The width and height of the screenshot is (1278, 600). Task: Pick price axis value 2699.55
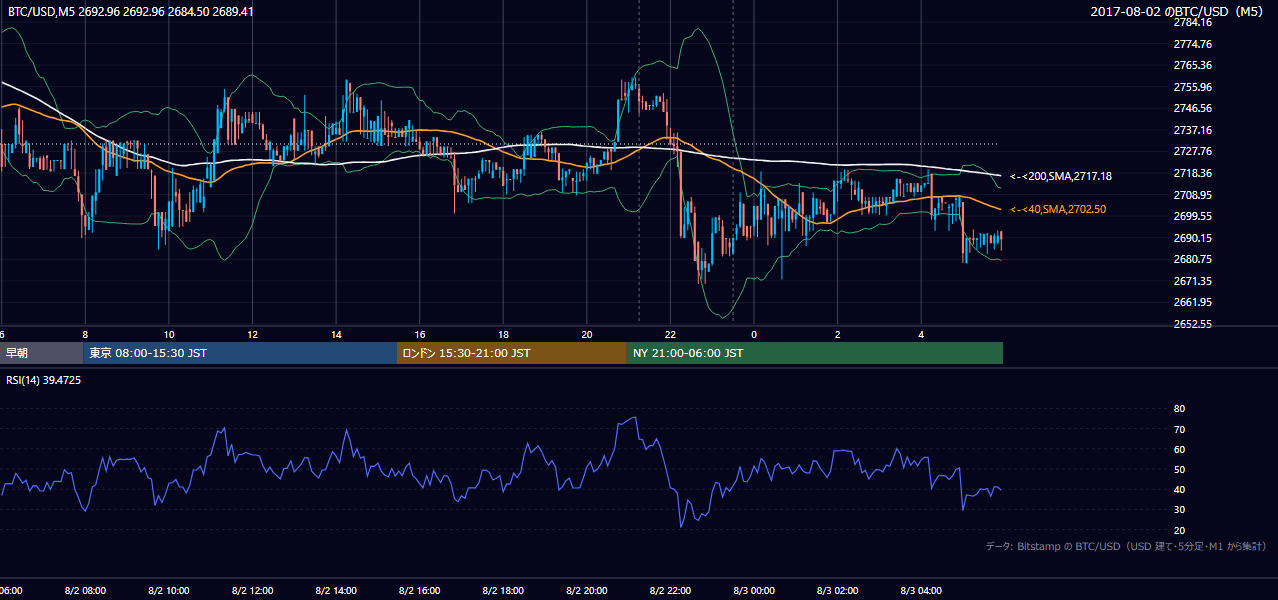[x=1192, y=216]
